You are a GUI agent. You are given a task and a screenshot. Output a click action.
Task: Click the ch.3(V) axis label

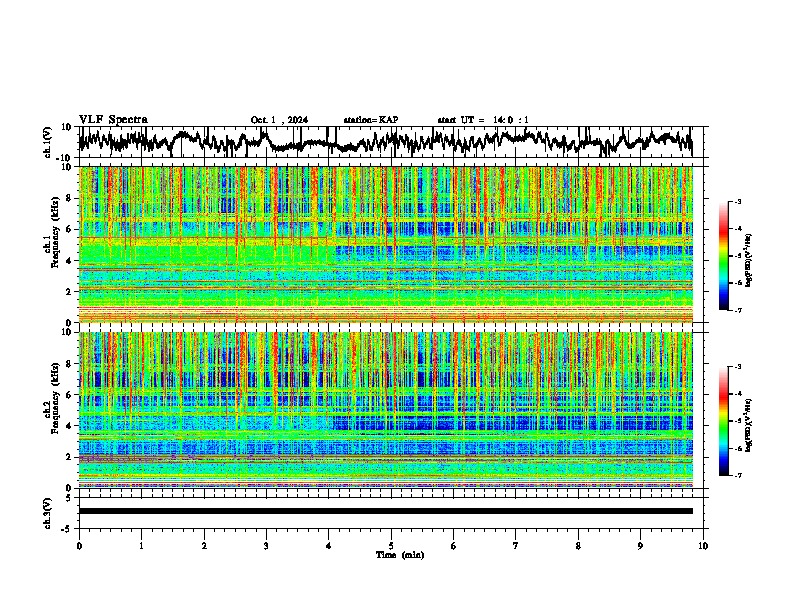tap(48, 513)
